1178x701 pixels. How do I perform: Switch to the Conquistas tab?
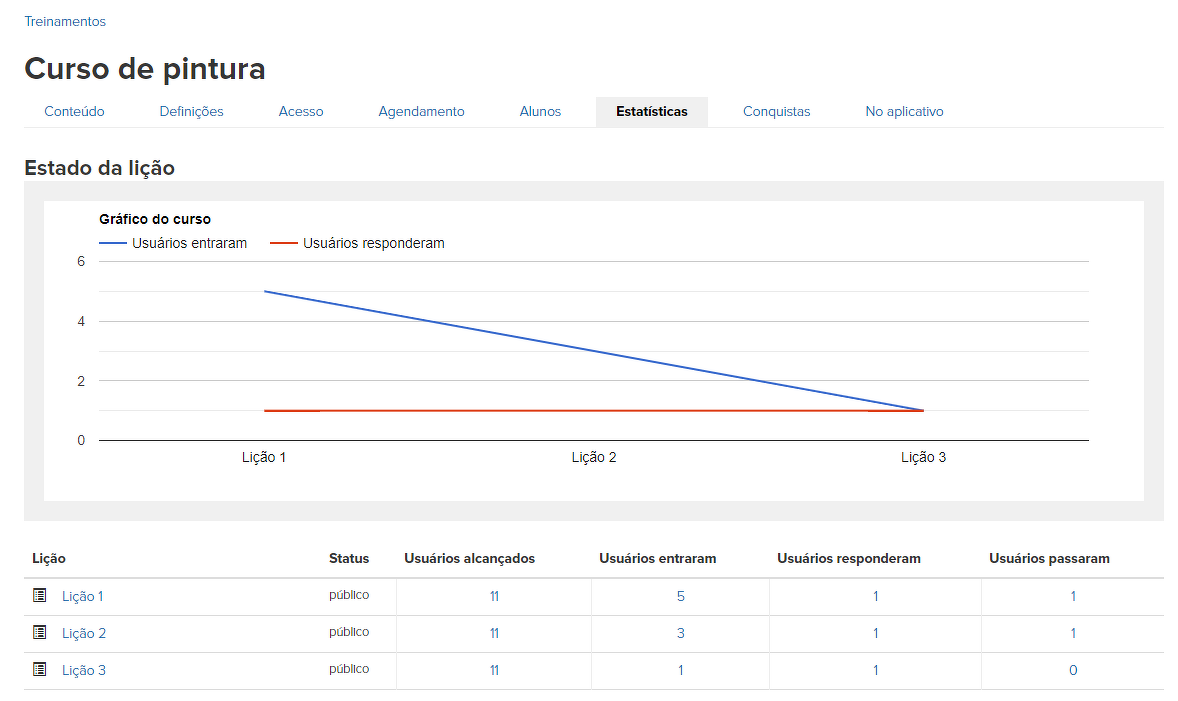[x=776, y=112]
